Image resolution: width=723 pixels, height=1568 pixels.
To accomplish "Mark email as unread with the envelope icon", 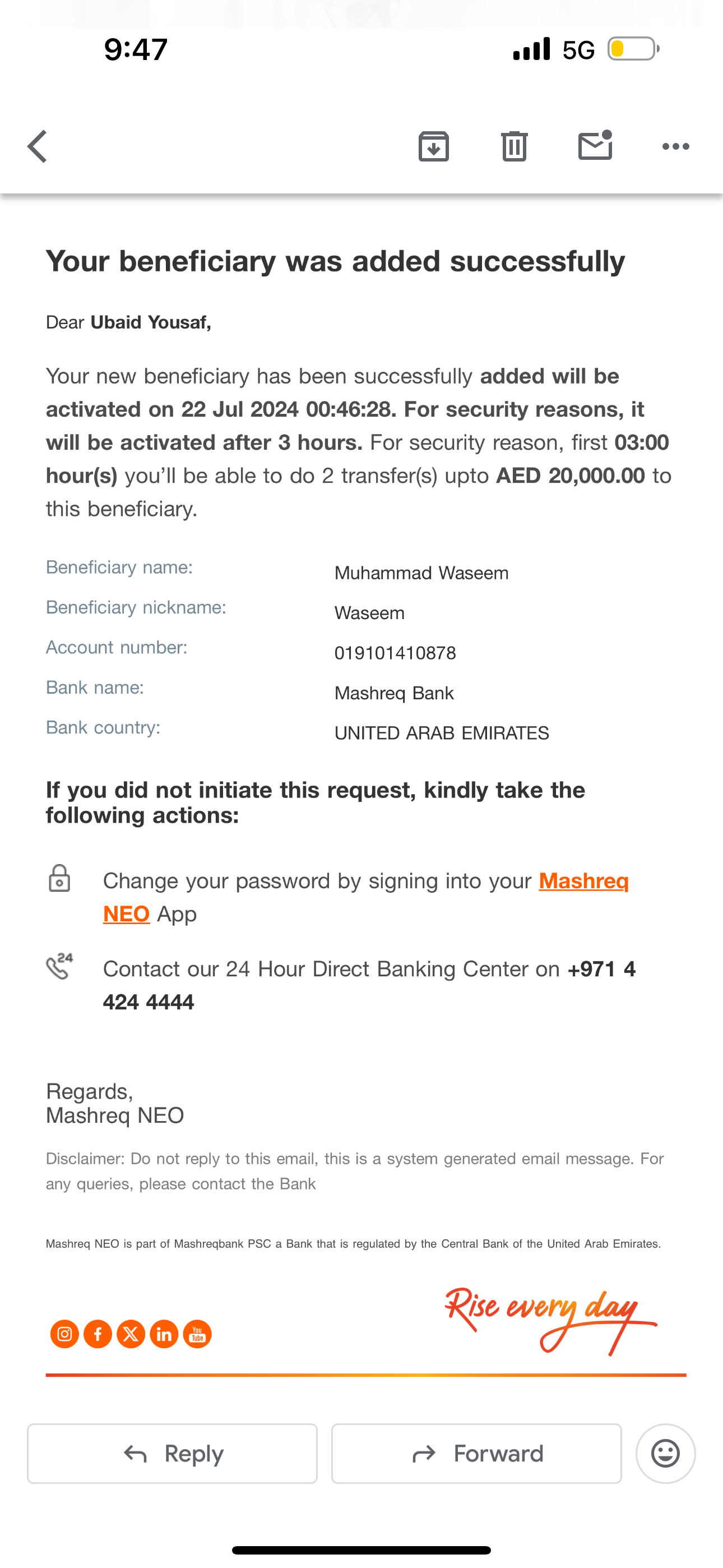I will click(x=595, y=145).
